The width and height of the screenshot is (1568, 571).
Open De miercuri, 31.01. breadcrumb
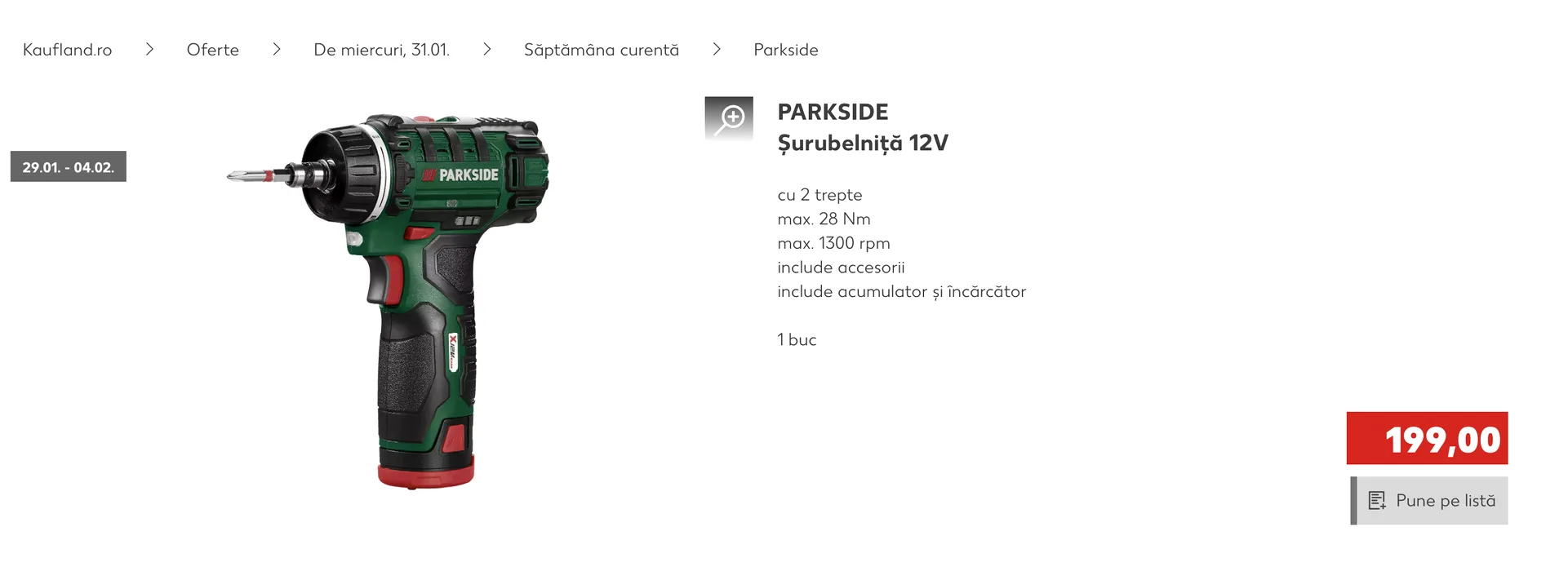coord(382,50)
